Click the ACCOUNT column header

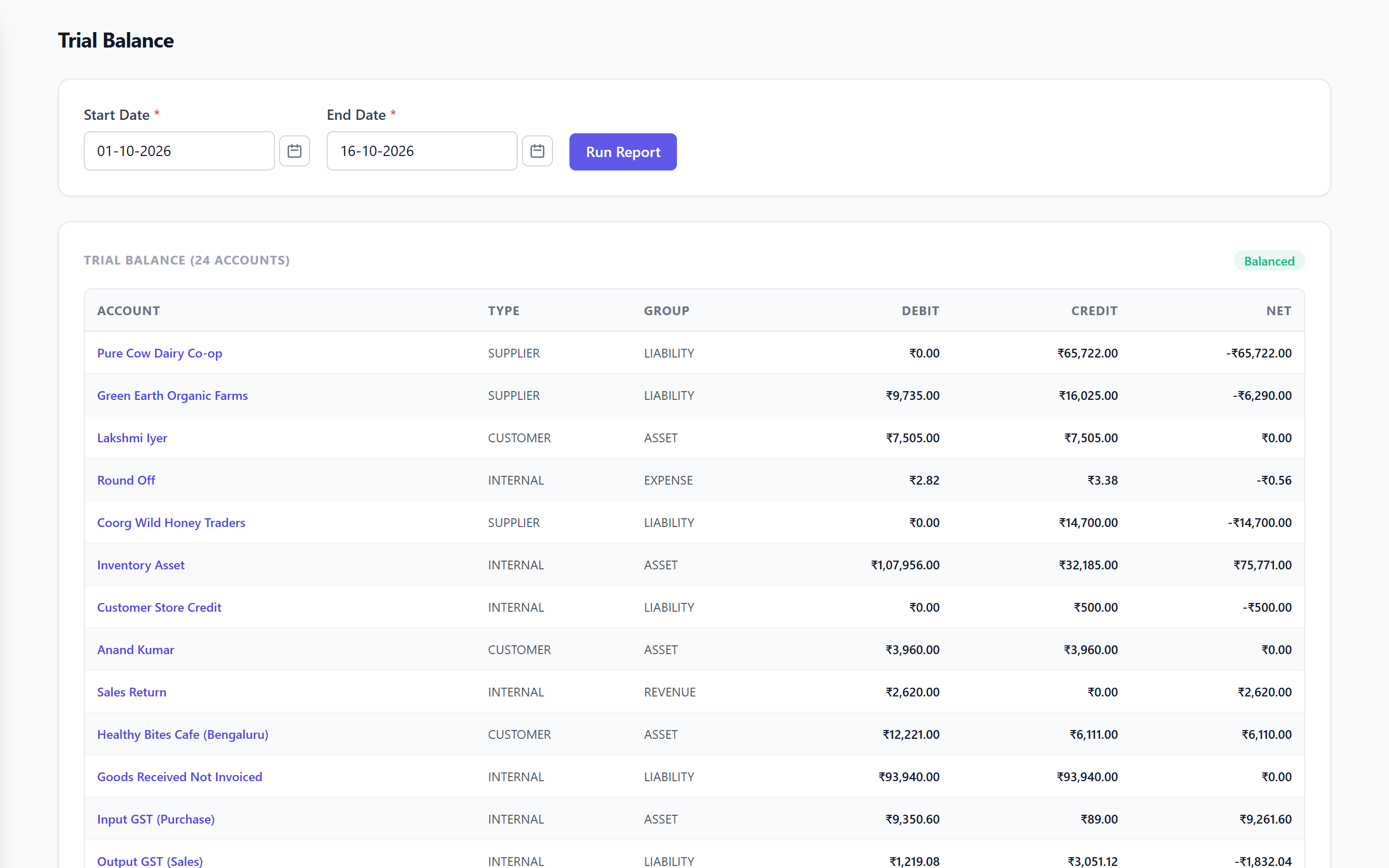[129, 311]
